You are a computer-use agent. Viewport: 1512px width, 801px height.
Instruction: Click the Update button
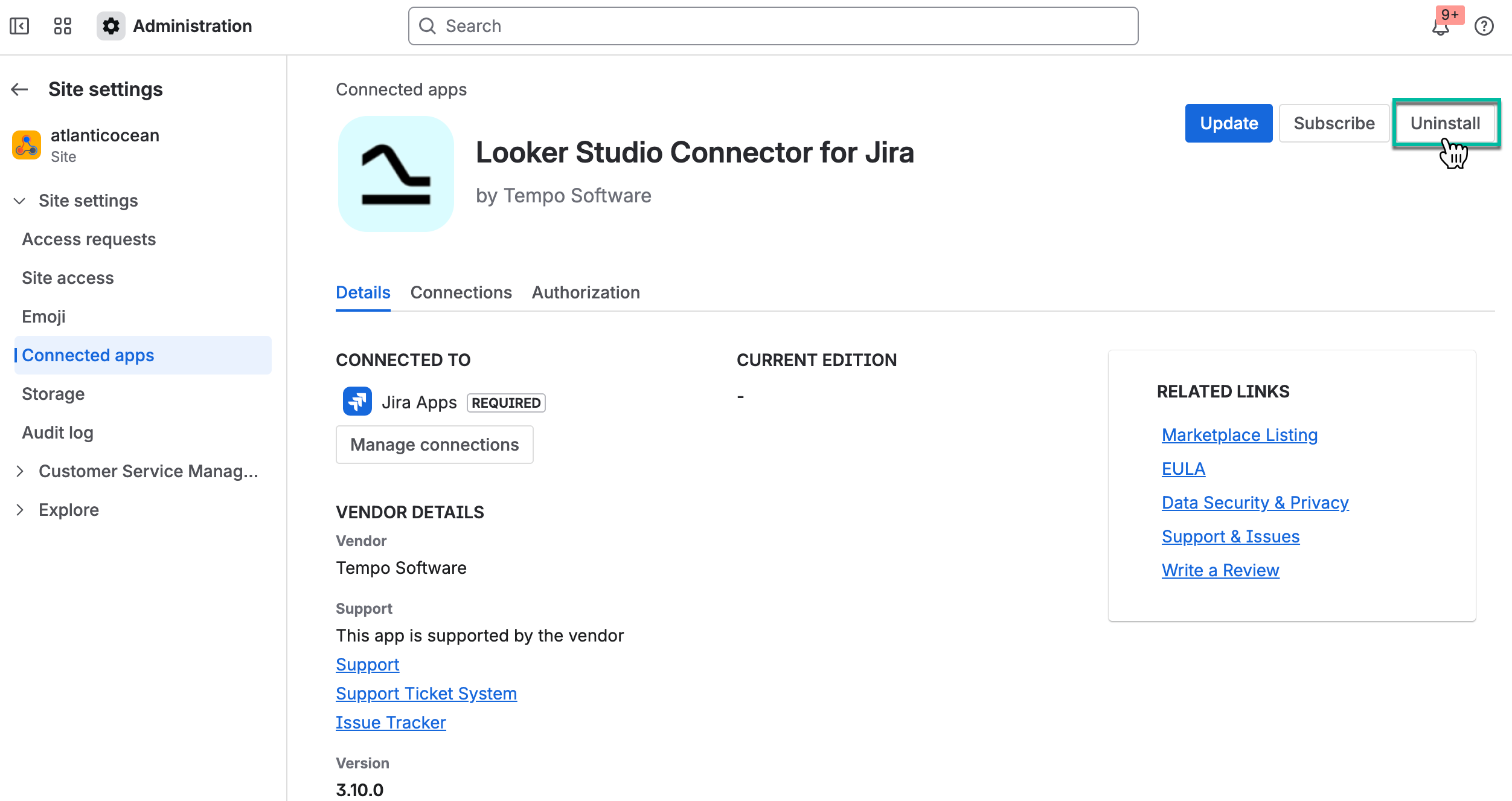(1228, 123)
